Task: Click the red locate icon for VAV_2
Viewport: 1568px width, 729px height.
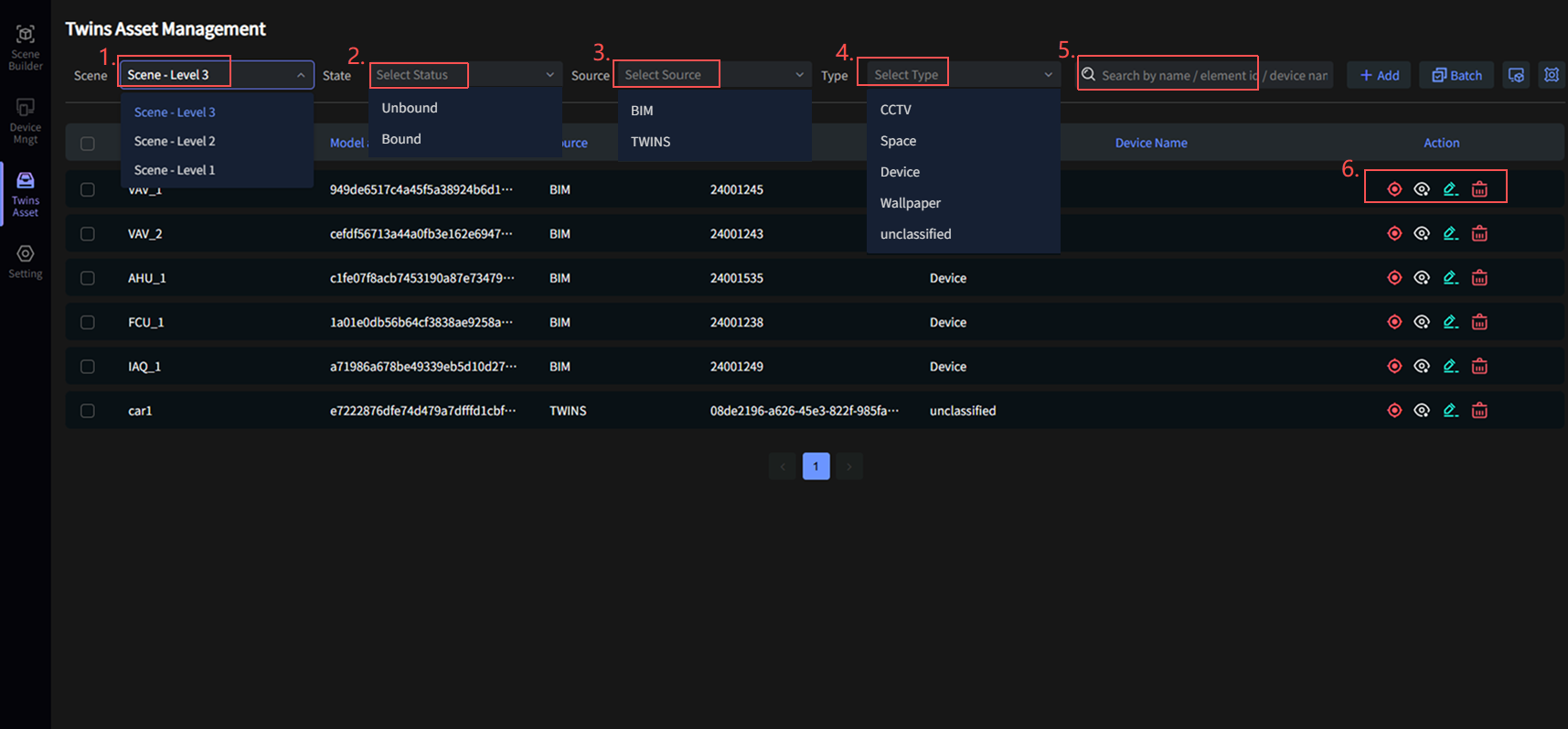Action: 1393,233
